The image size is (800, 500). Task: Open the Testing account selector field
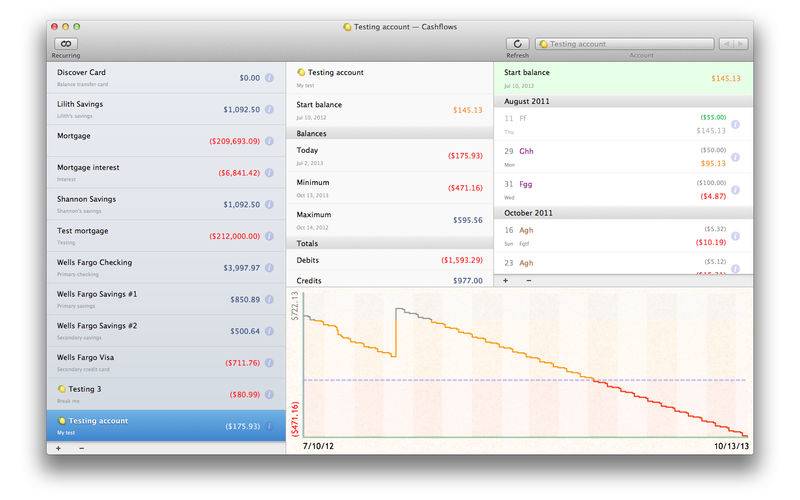pos(624,44)
